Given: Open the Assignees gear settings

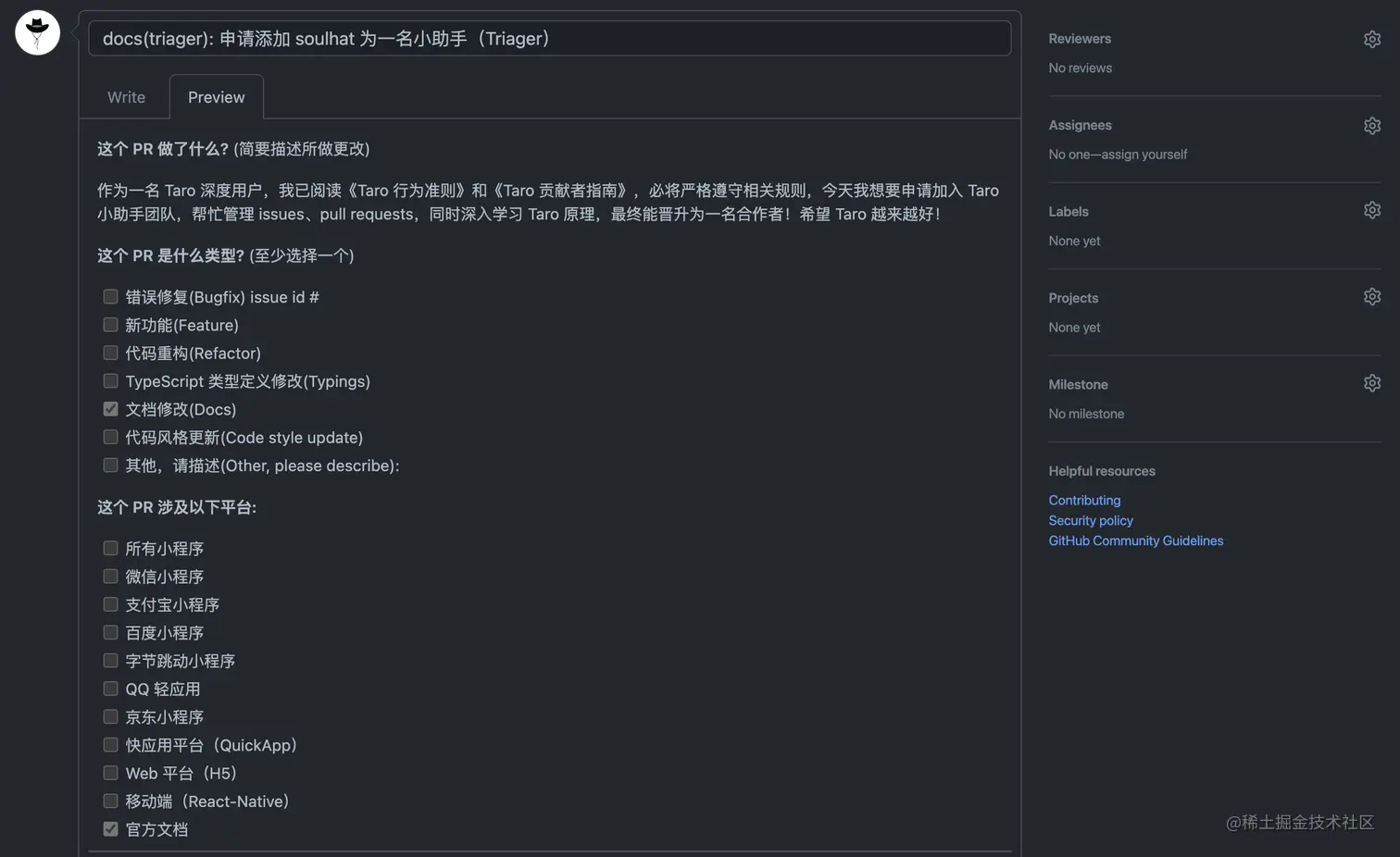Looking at the screenshot, I should [x=1372, y=125].
